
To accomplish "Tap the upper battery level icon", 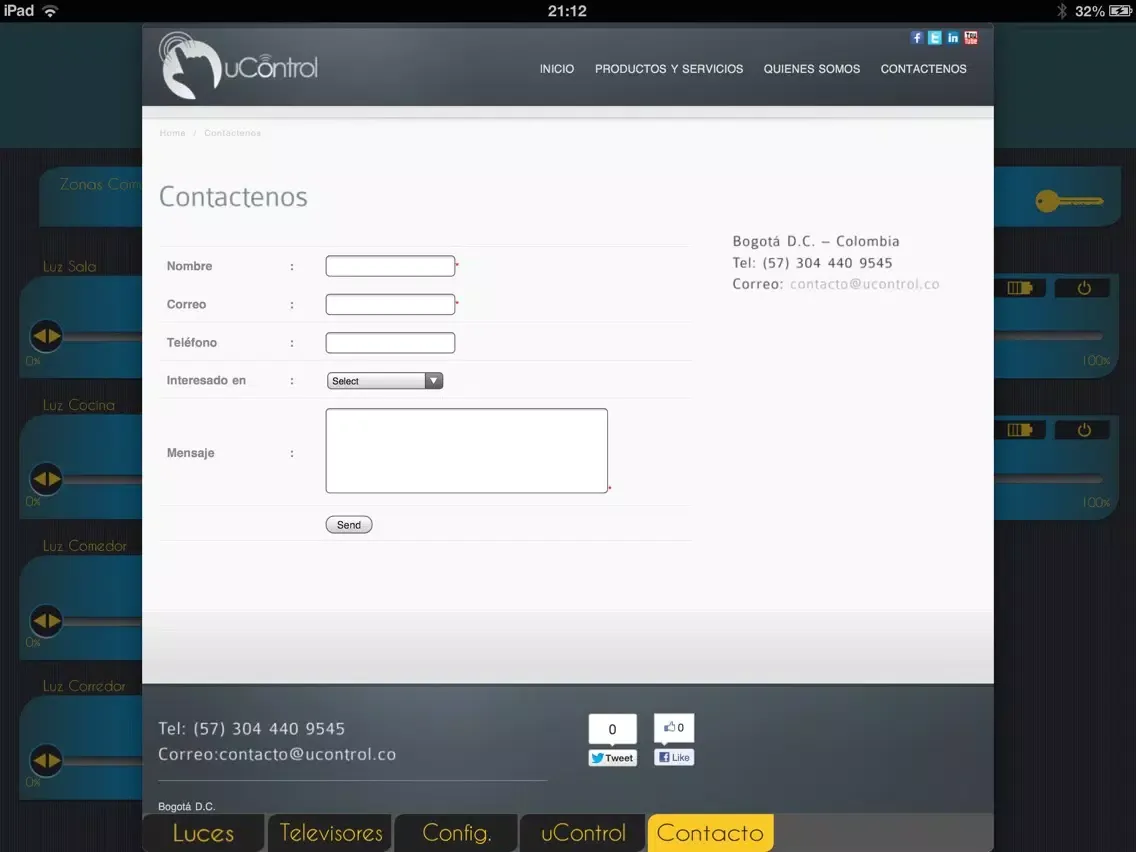I will (1019, 288).
